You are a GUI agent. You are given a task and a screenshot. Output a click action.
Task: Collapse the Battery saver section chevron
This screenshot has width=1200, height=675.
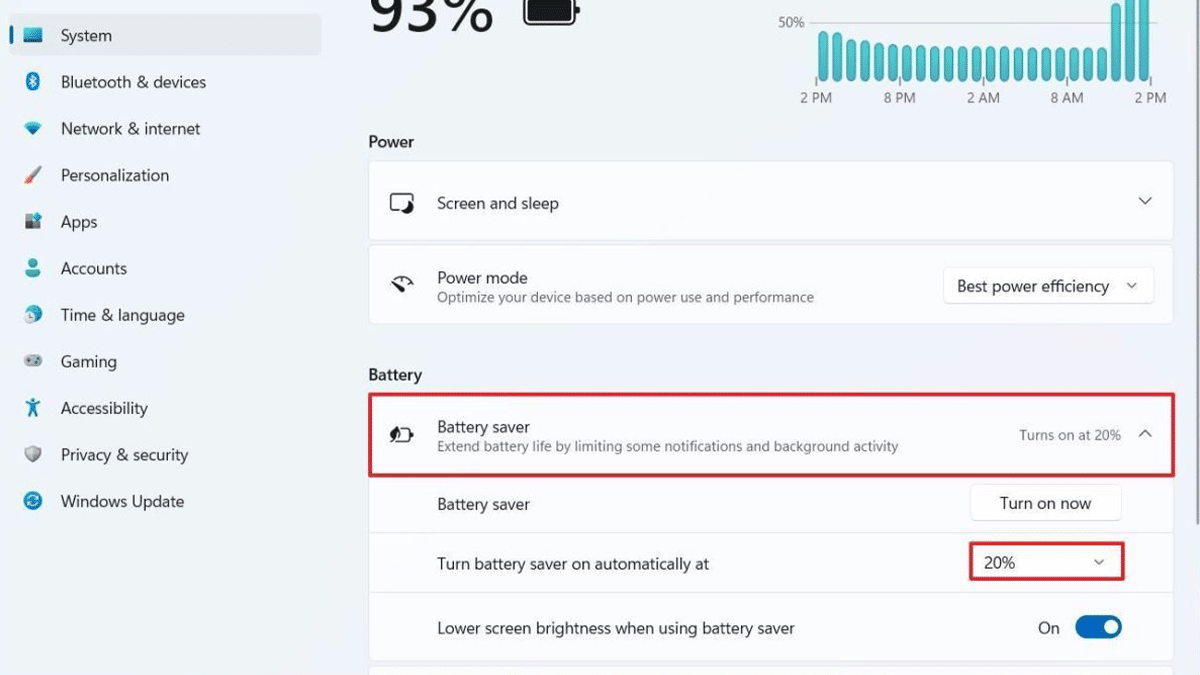click(1146, 434)
